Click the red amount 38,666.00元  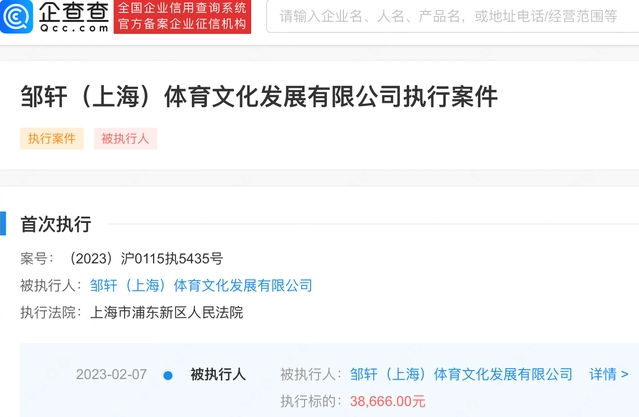tap(388, 402)
